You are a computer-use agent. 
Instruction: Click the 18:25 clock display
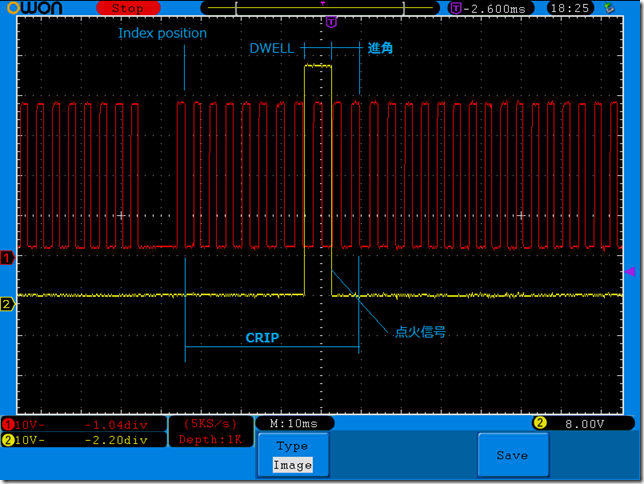click(570, 8)
